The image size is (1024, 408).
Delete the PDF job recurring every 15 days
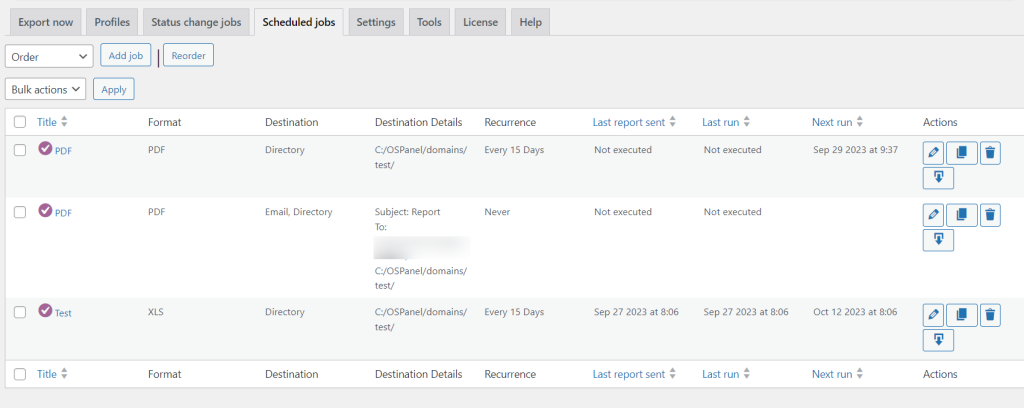[990, 153]
